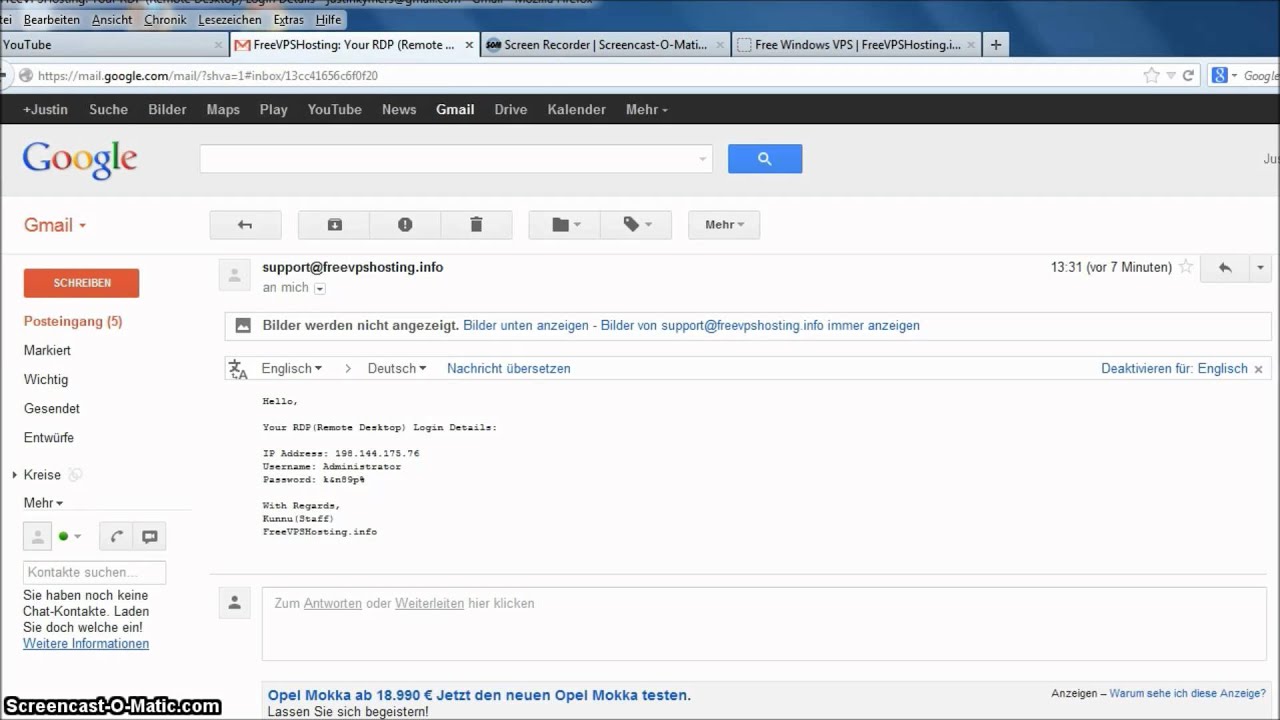Click the Kontakte suchen input field

tap(94, 572)
